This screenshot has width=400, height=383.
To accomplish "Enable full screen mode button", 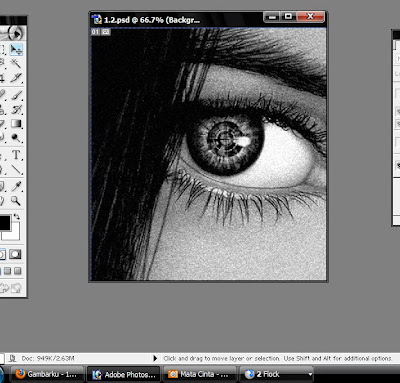I will 17,271.
